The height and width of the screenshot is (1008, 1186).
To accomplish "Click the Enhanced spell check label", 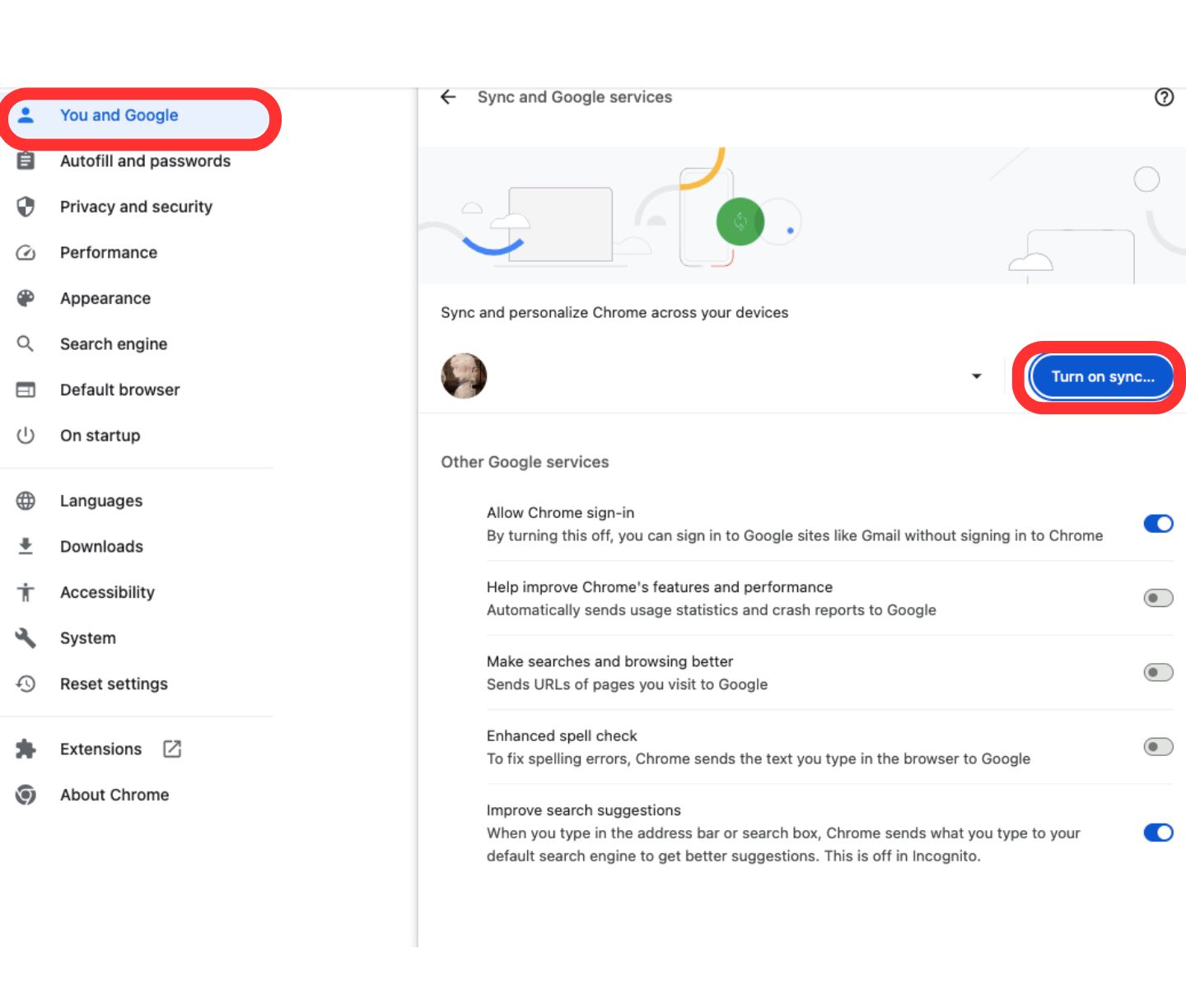I will click(x=562, y=736).
